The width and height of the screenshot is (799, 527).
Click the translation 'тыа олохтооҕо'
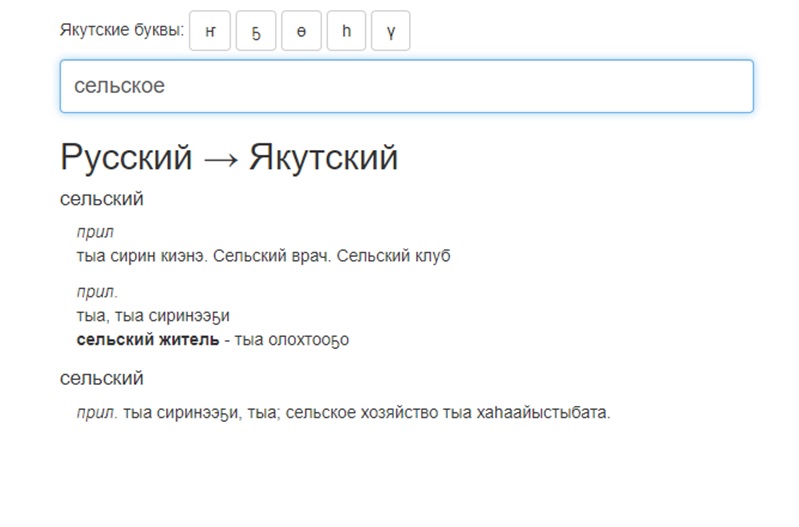(x=291, y=340)
